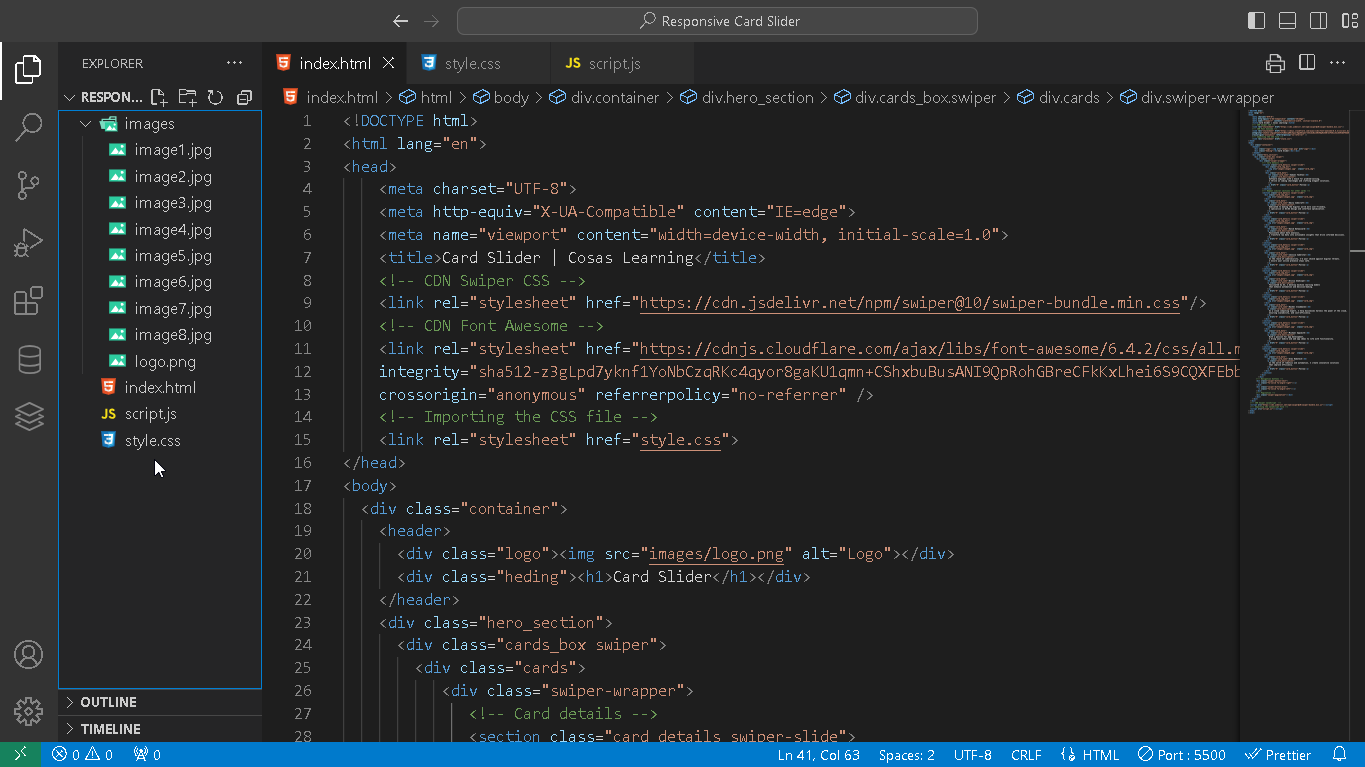The image size is (1365, 767).
Task: Open the Source Control view
Action: 28,185
